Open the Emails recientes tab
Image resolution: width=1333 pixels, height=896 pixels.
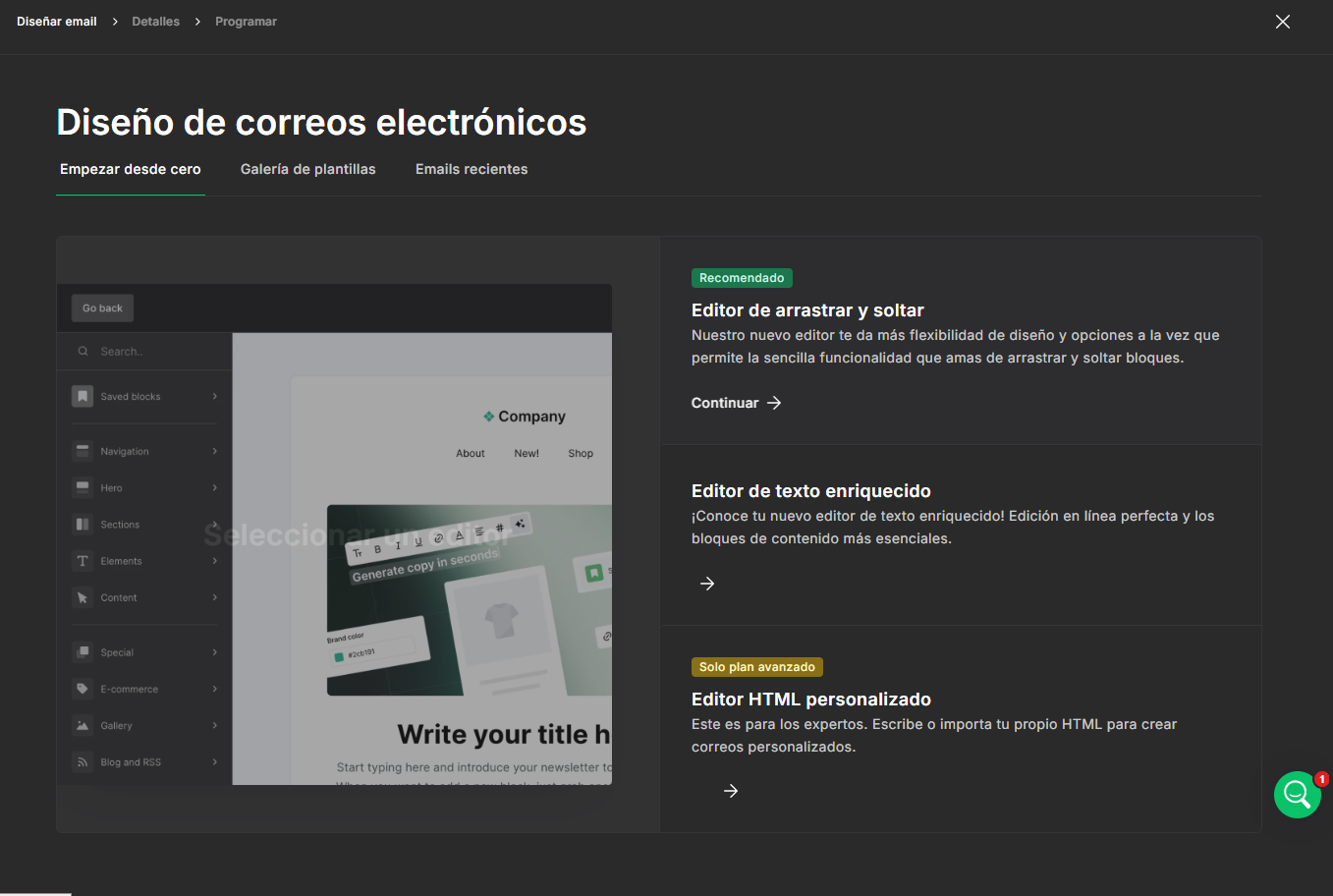(x=472, y=169)
